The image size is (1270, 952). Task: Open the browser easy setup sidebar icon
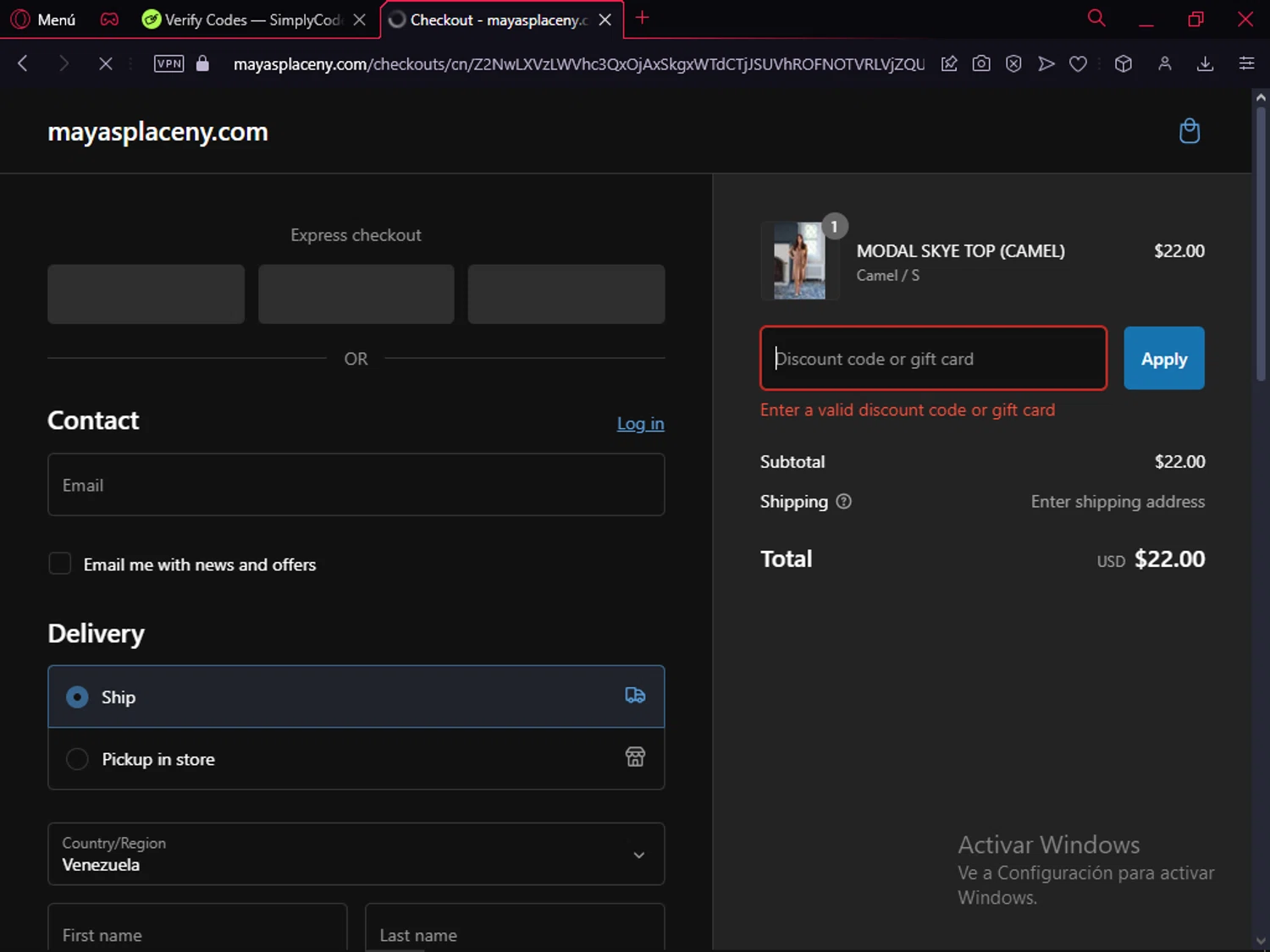coord(1246,63)
